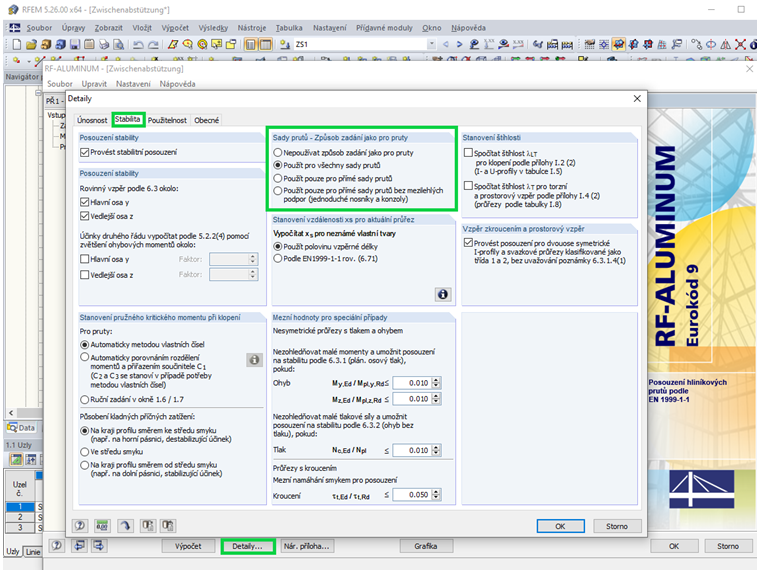Click the New file icon in RFEM toolbar
The height and width of the screenshot is (570, 760).
16,45
